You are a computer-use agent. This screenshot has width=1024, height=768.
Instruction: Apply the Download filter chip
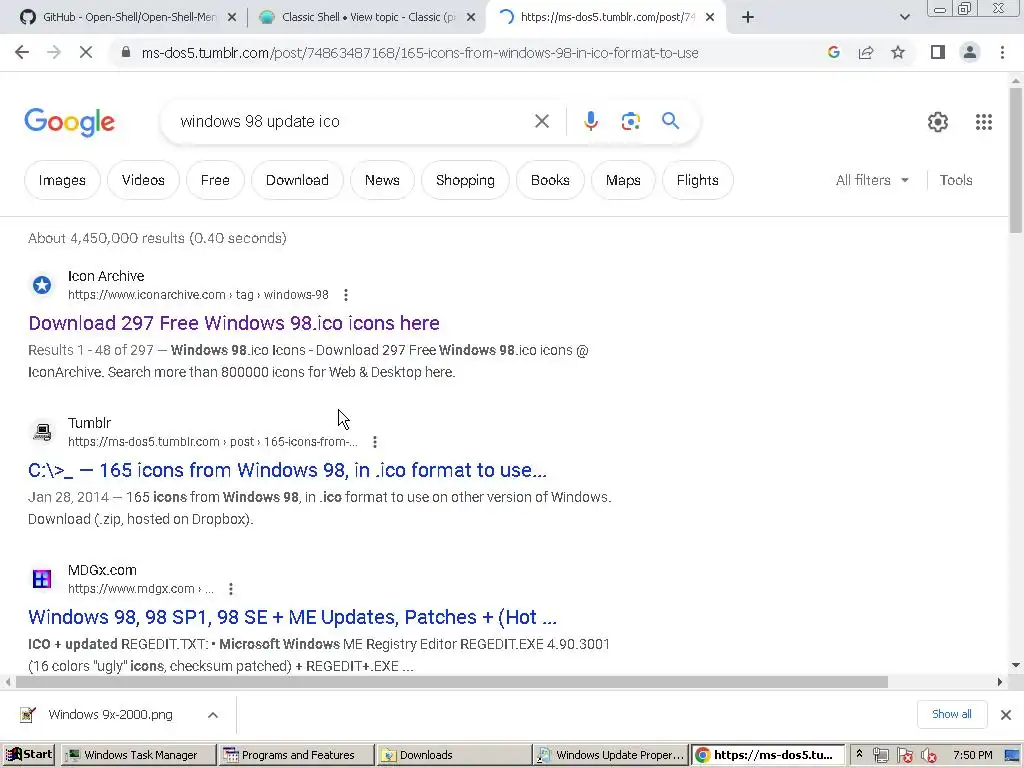point(297,180)
